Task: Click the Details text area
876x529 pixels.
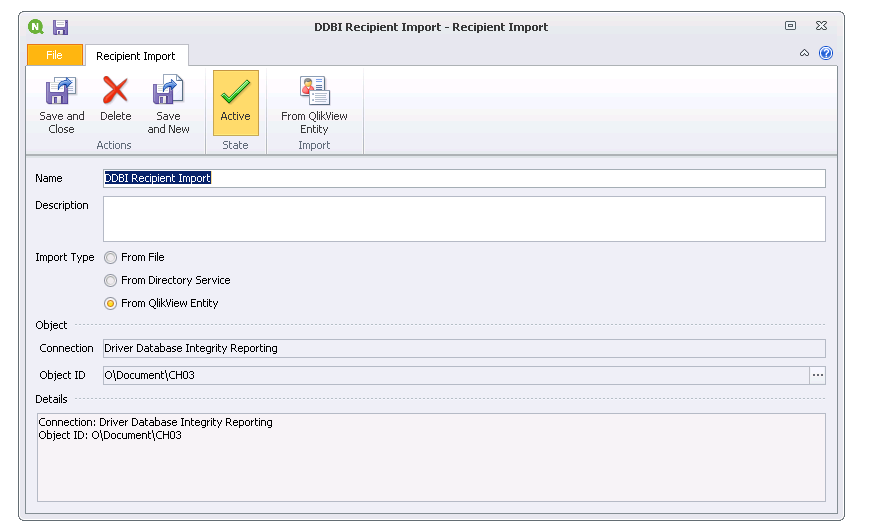Action: coord(431,457)
